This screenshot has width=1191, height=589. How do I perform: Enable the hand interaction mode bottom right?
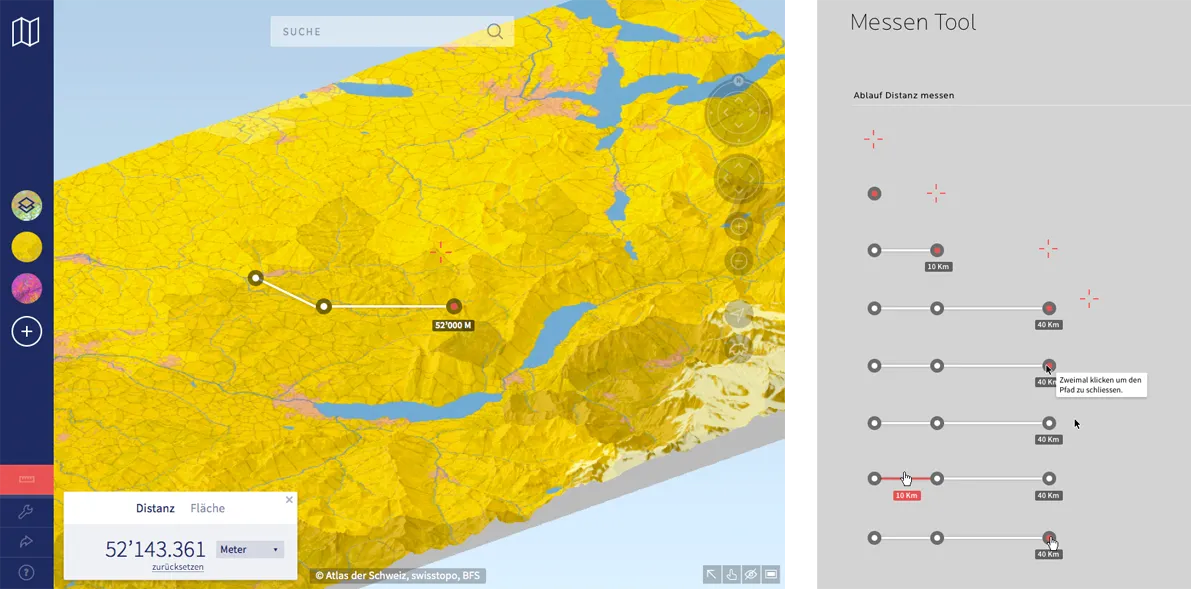click(732, 574)
